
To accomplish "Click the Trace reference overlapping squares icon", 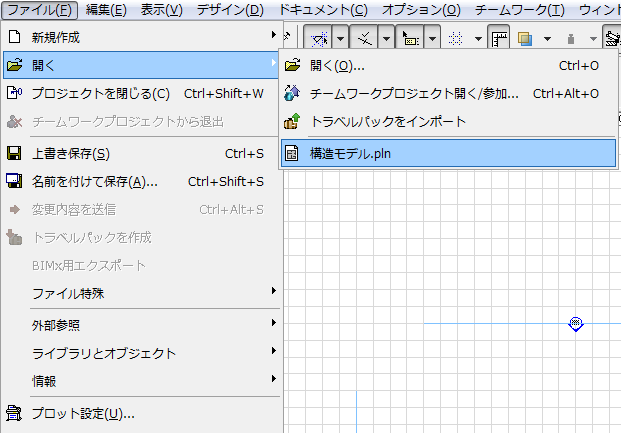I will tap(525, 39).
